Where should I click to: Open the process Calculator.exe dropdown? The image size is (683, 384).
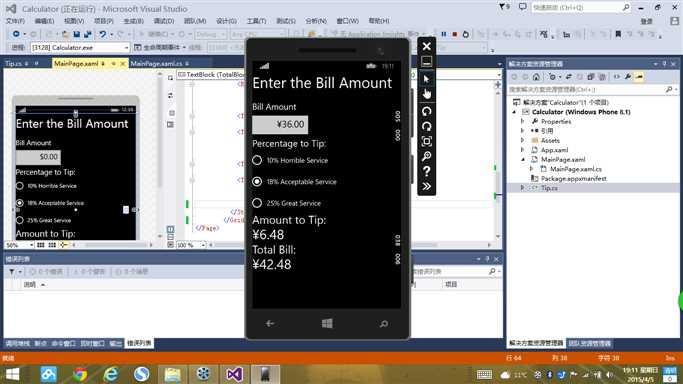tap(126, 47)
